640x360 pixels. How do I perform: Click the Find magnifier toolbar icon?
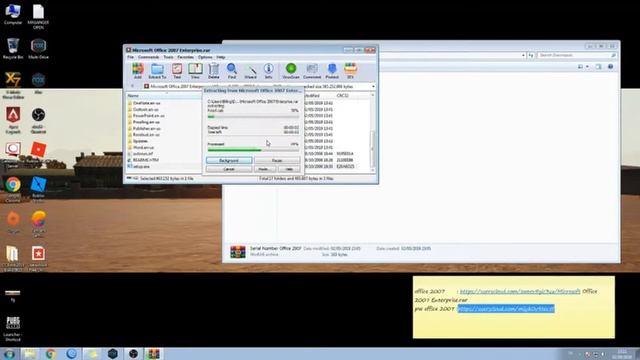(x=232, y=71)
